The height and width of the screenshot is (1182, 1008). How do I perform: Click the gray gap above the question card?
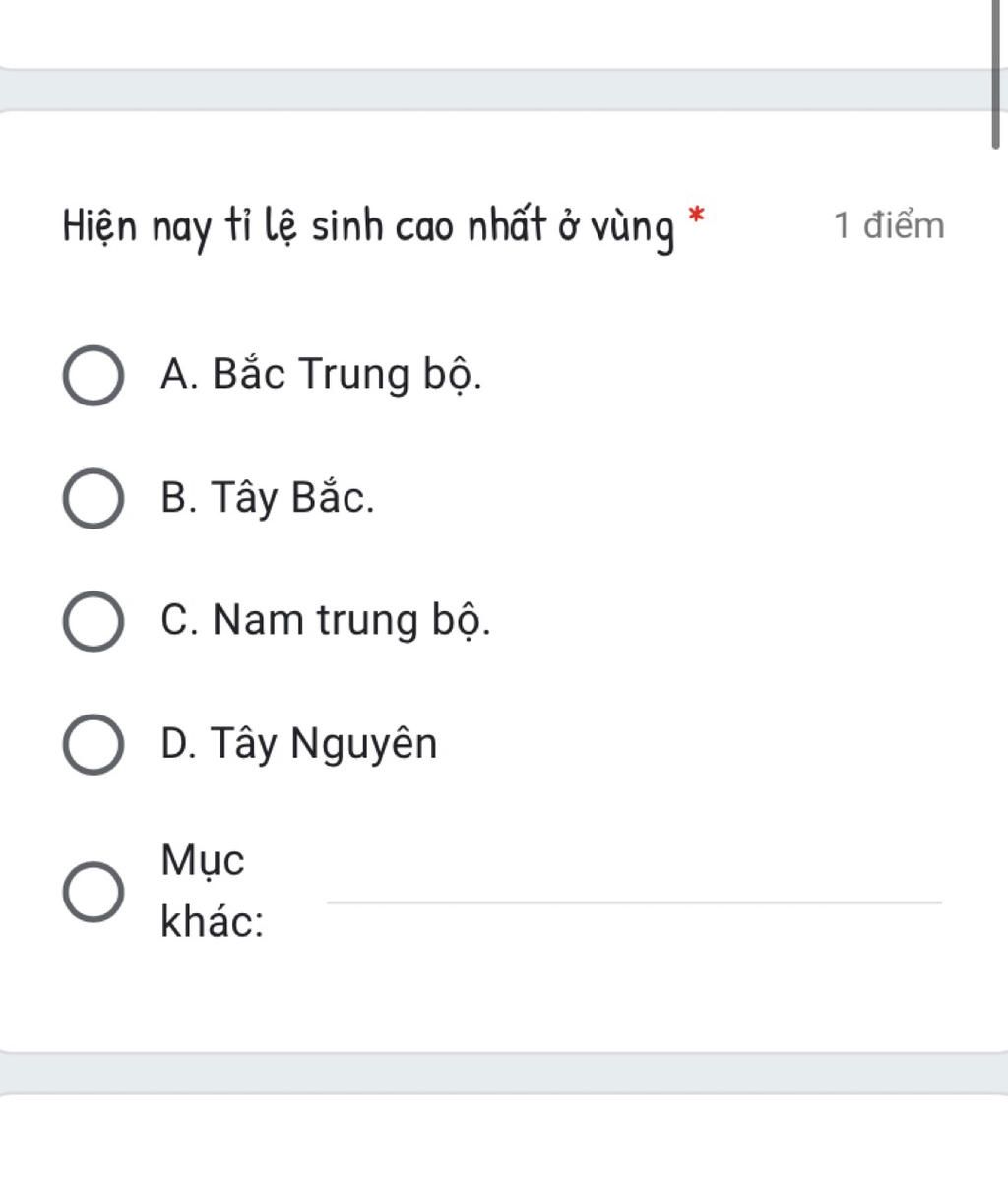(492, 91)
